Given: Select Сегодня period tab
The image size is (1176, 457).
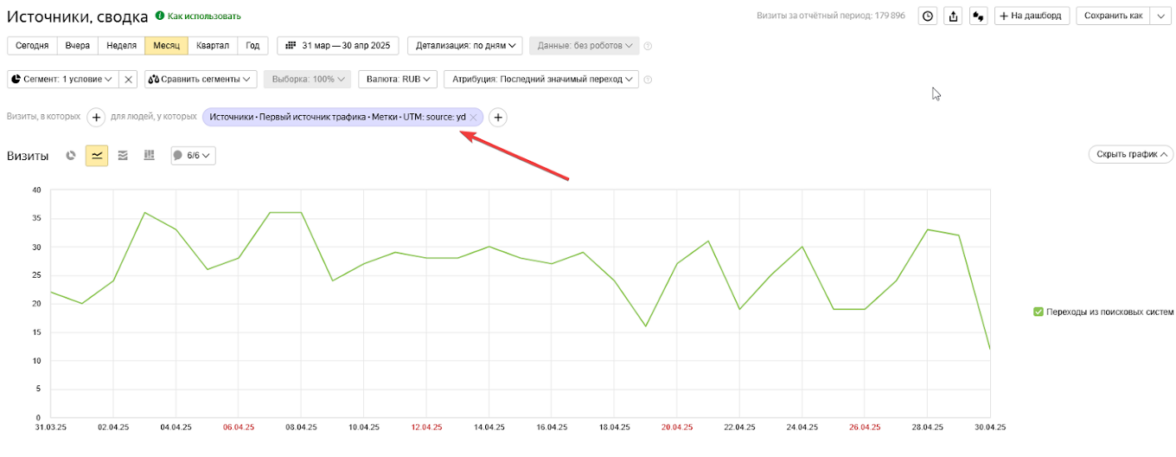Looking at the screenshot, I should [x=32, y=45].
